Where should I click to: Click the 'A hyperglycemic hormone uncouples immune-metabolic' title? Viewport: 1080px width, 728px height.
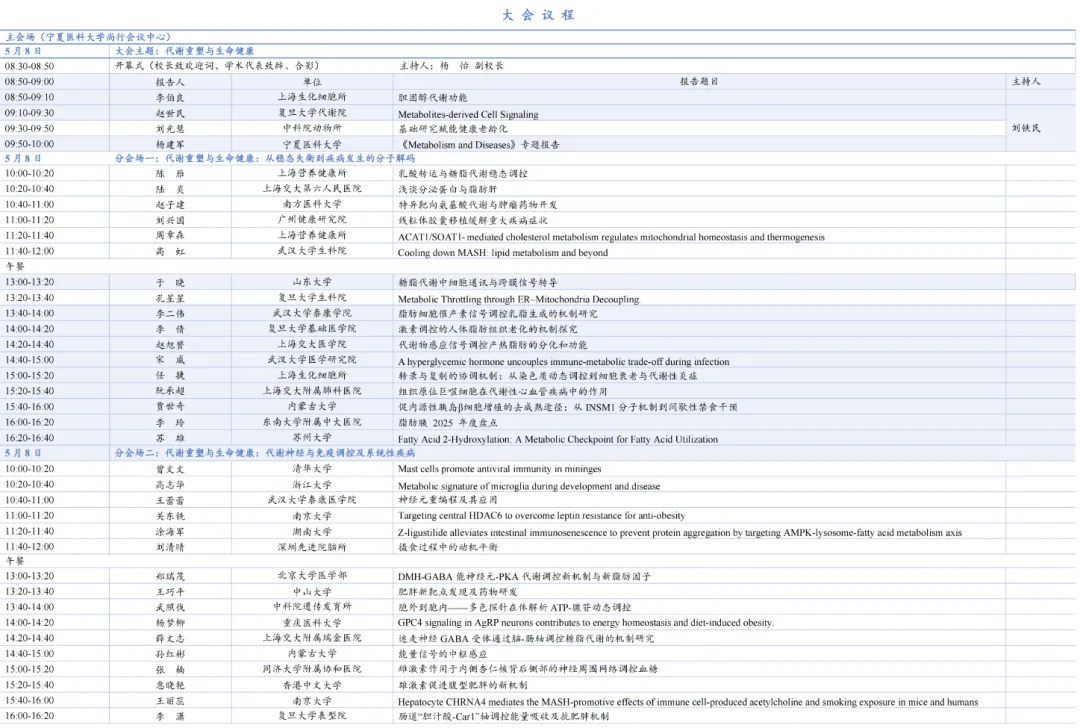563,362
